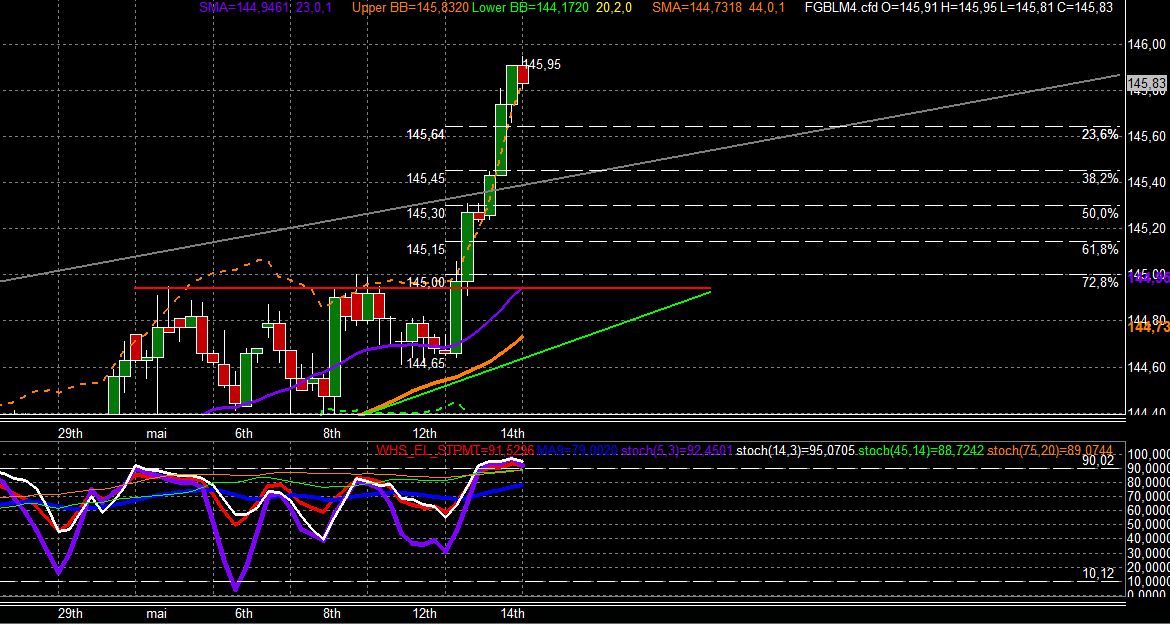Select the 145,45 Fibonacci price label
This screenshot has height=624, width=1170.
pos(426,178)
